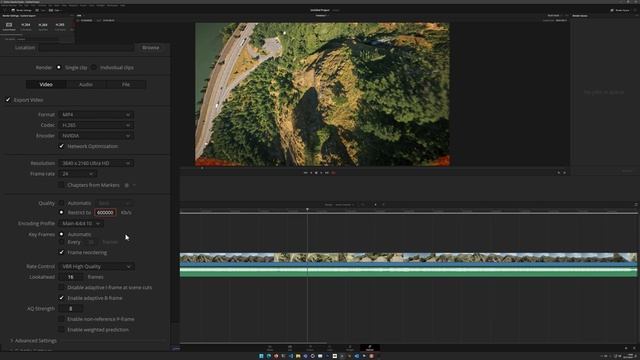Open Project Settings gear icon
The width and height of the screenshot is (640, 360).
pyautogui.click(x=634, y=348)
